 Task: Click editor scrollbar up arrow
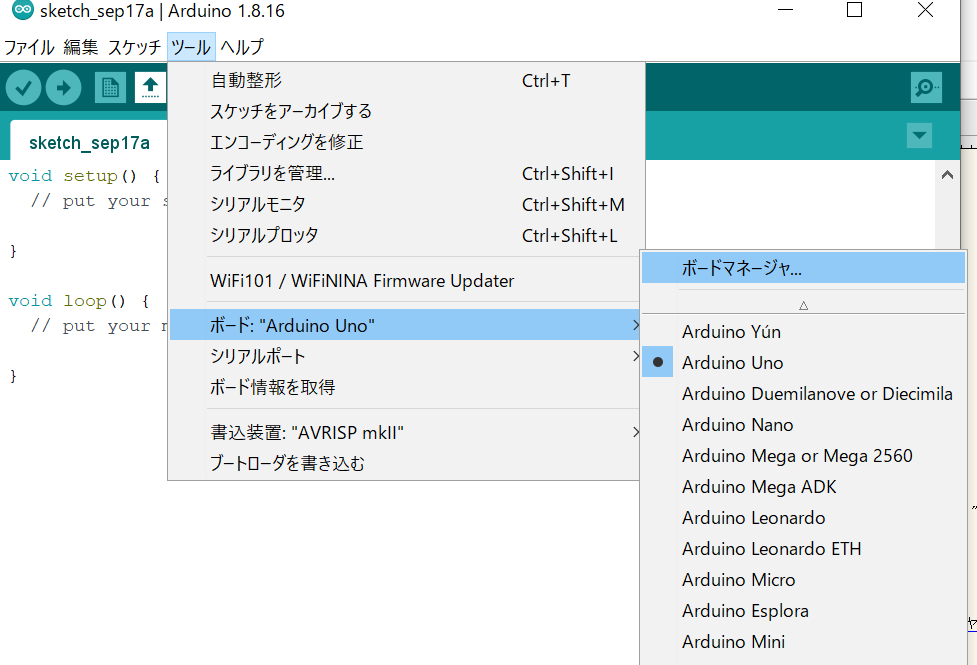point(947,175)
